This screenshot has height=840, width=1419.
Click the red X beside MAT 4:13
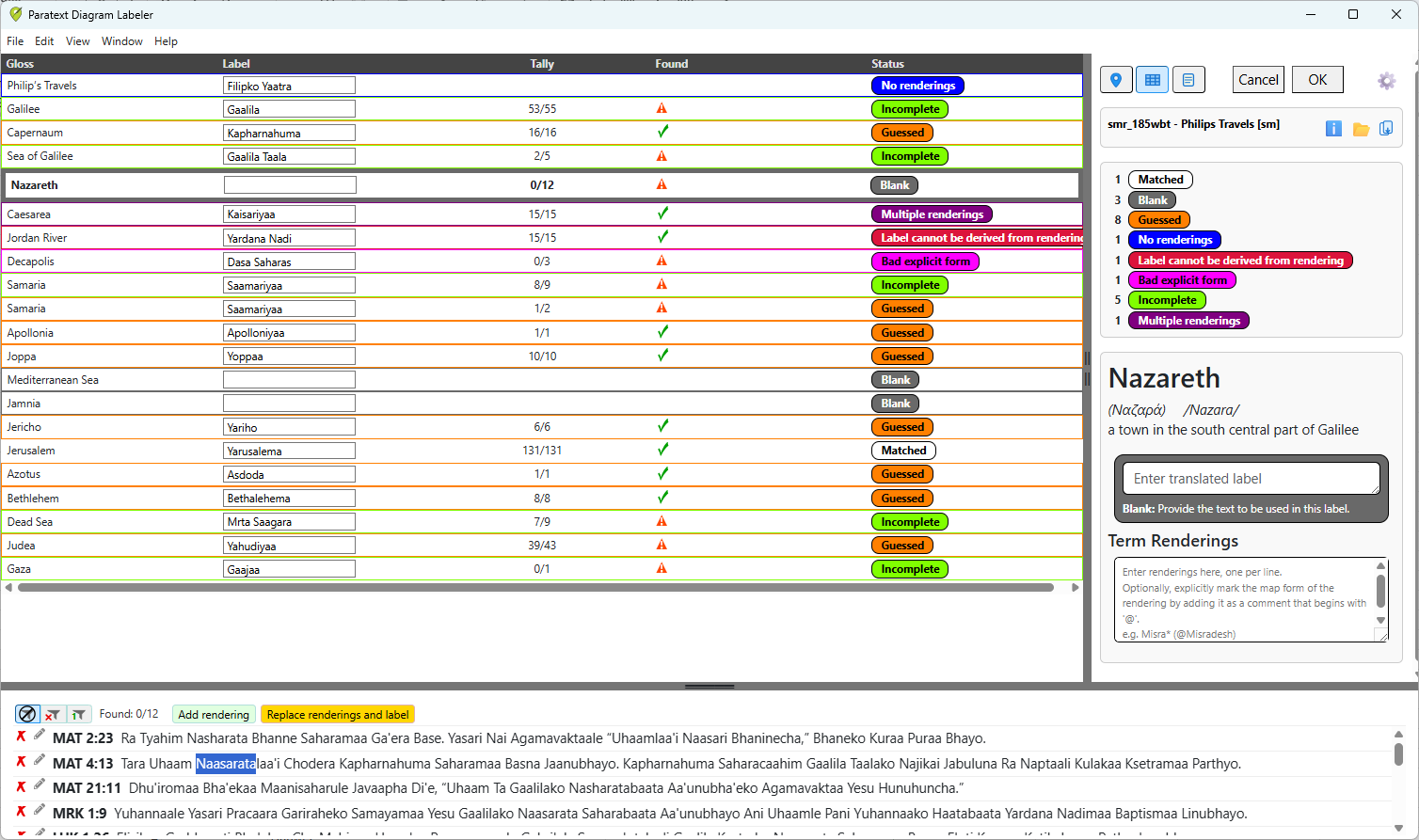[21, 761]
